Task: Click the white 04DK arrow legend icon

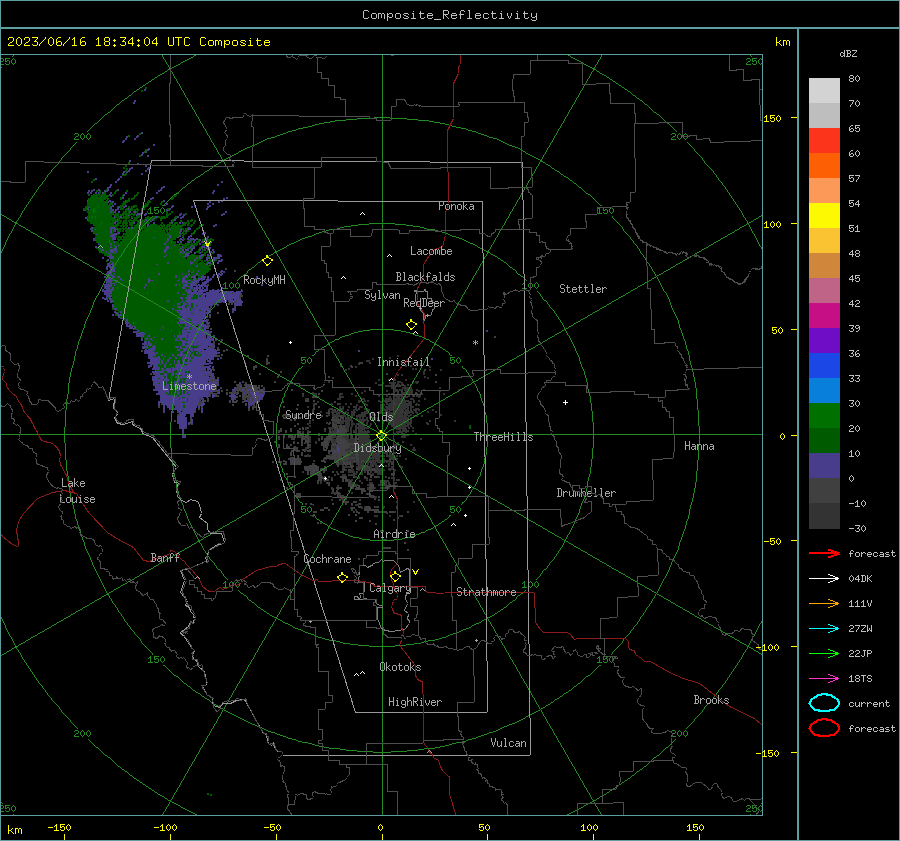Action: (x=824, y=578)
